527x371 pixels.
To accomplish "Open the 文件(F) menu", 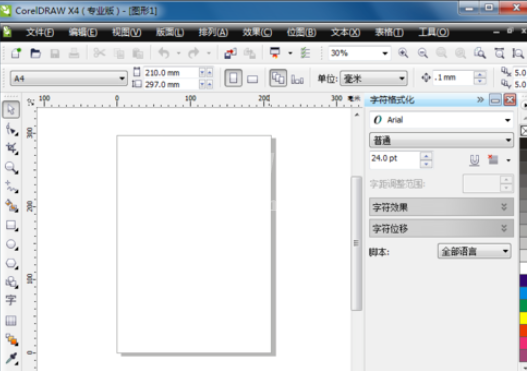I will (40, 32).
